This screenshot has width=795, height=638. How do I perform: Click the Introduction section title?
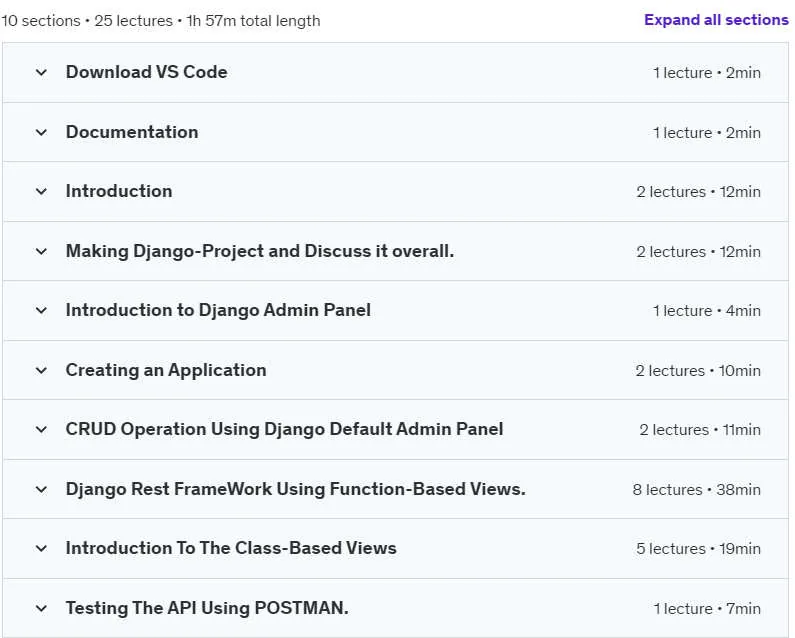pyautogui.click(x=119, y=191)
